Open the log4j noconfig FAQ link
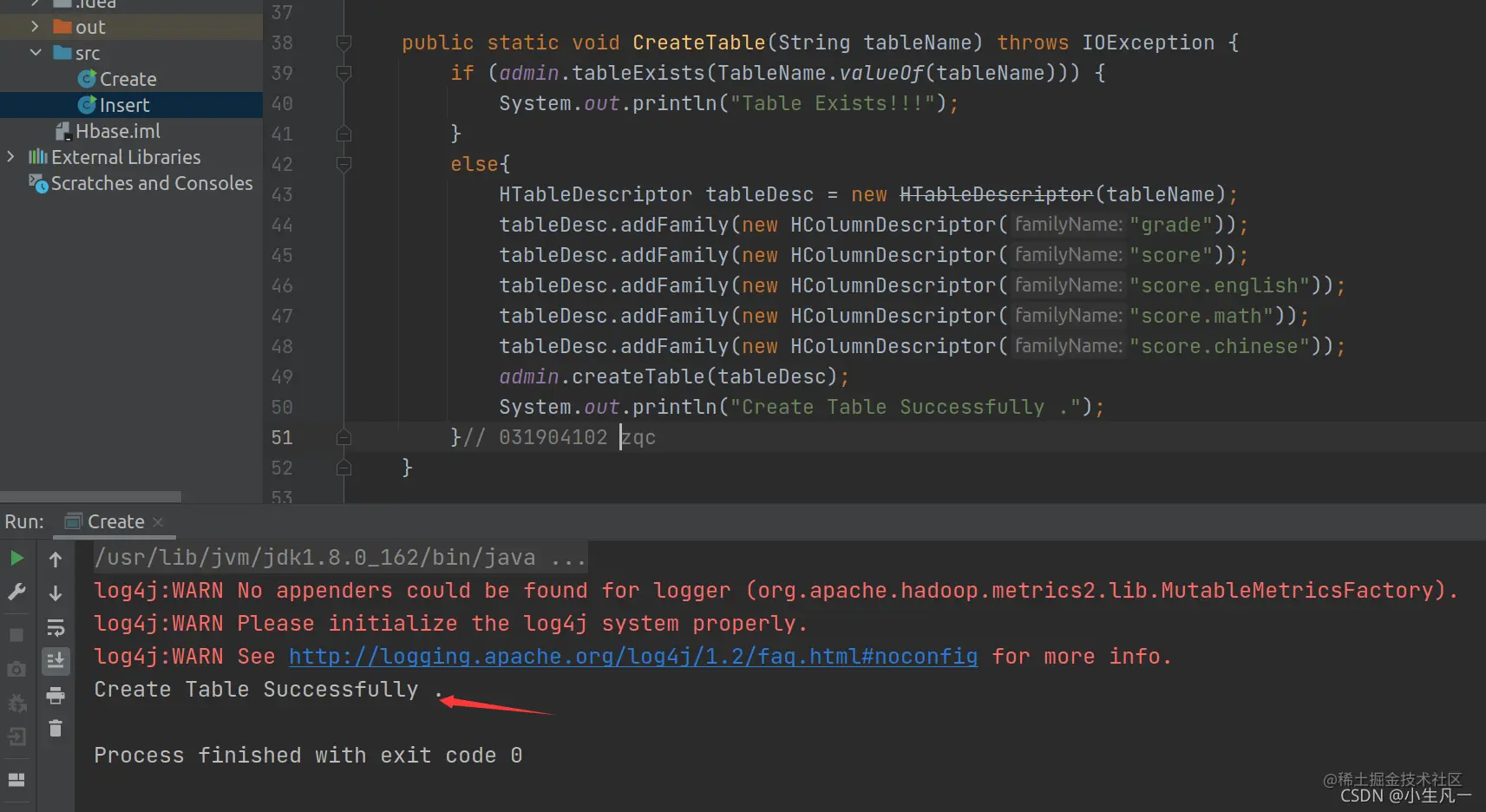 click(x=633, y=657)
